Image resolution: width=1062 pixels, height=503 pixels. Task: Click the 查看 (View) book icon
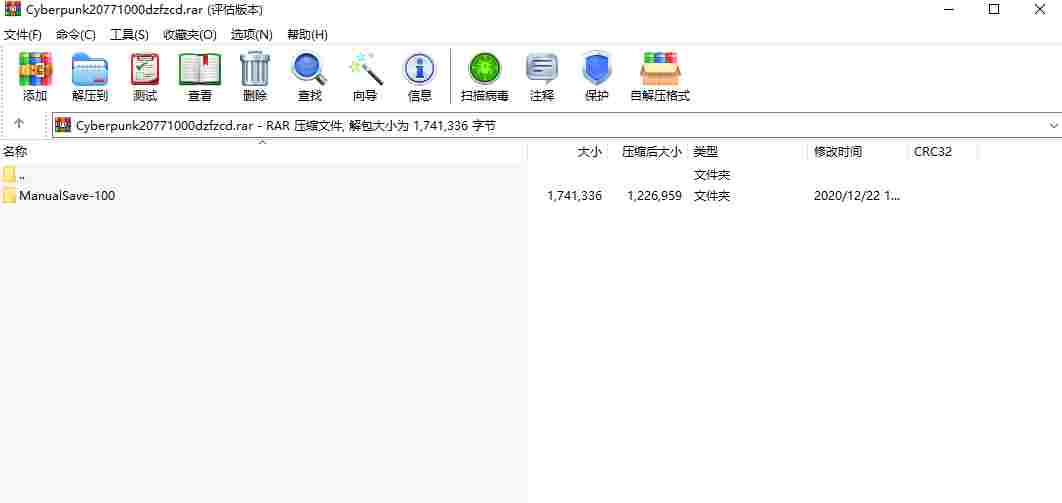click(x=200, y=70)
